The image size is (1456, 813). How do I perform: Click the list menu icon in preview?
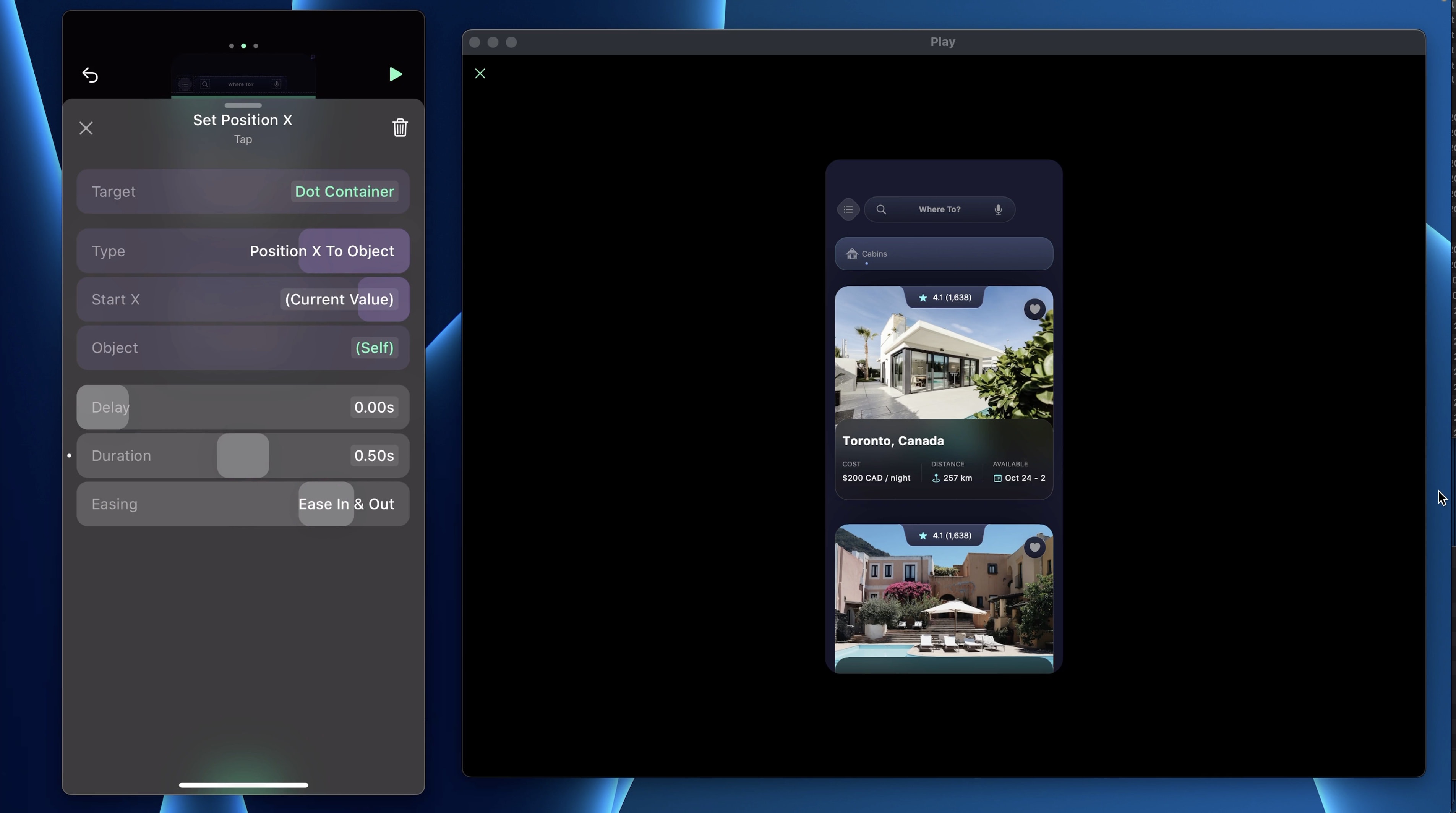tap(848, 210)
